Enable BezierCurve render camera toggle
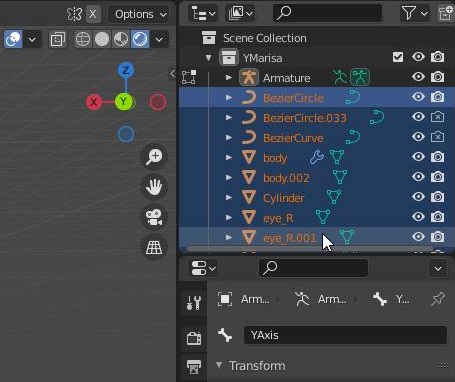This screenshot has height=382, width=455. coord(437,137)
